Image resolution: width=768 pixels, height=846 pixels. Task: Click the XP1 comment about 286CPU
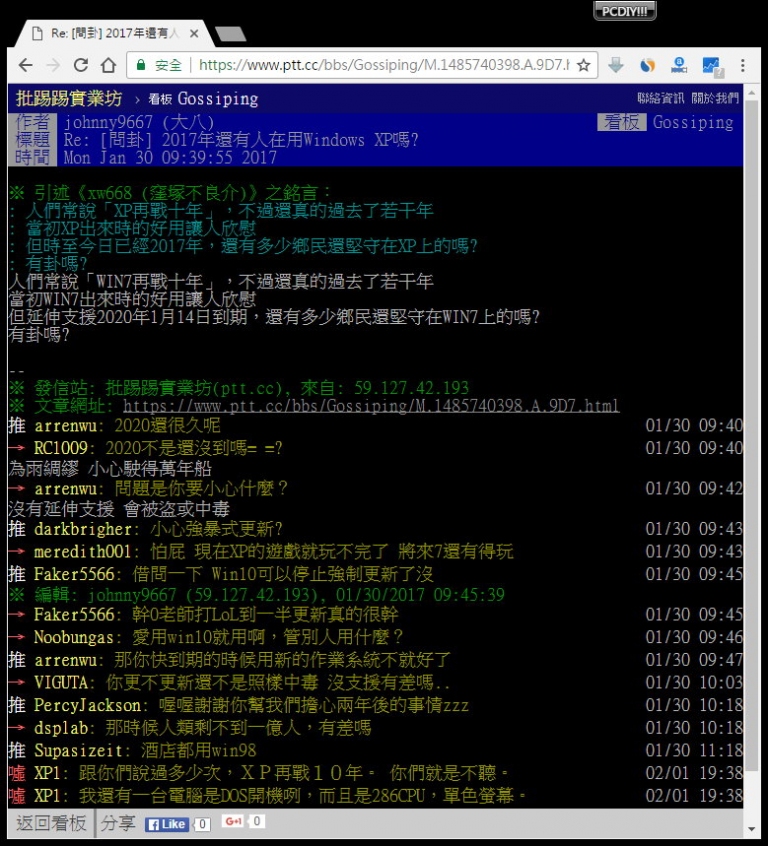376,796
